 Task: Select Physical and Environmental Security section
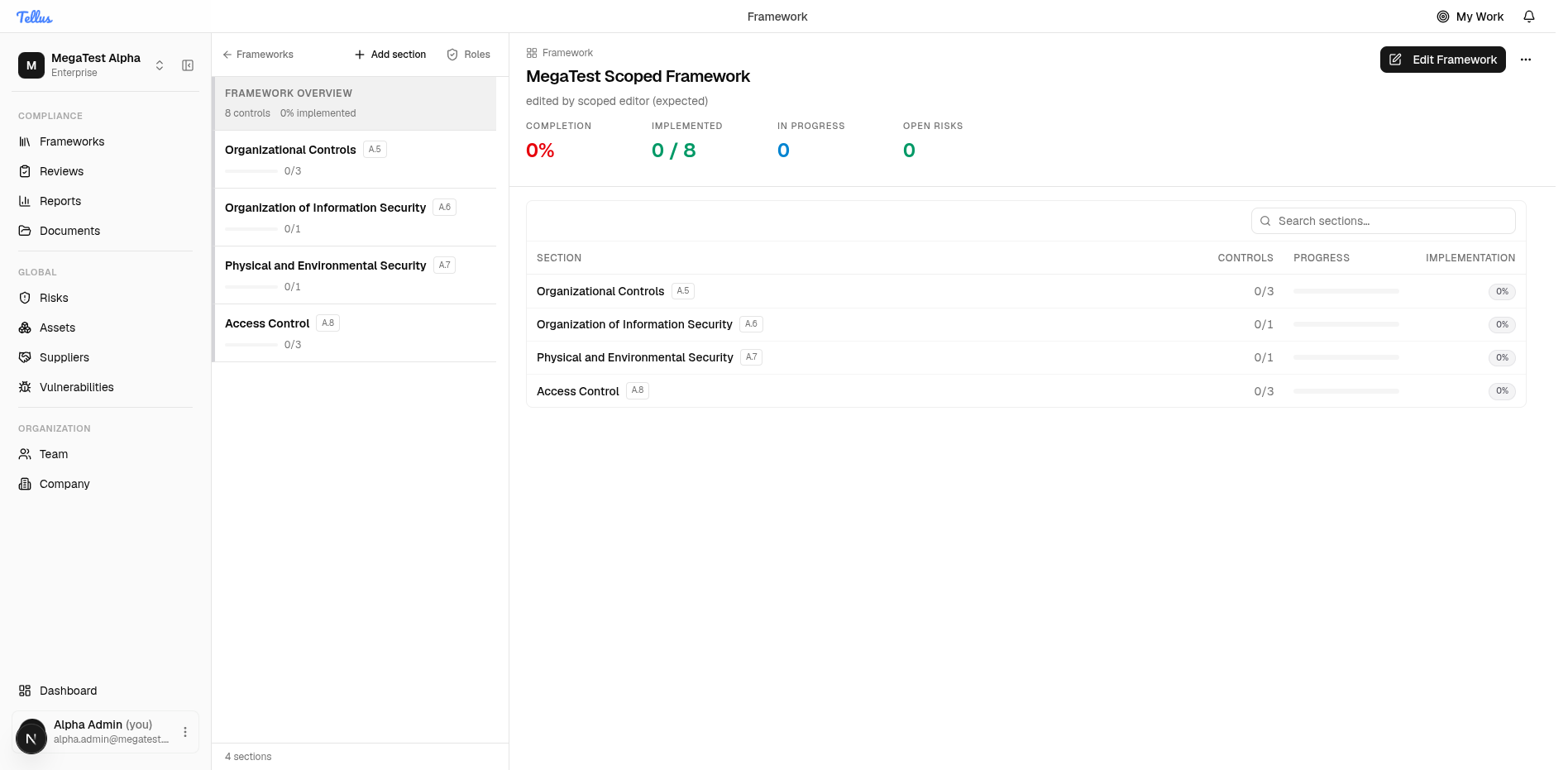(356, 275)
